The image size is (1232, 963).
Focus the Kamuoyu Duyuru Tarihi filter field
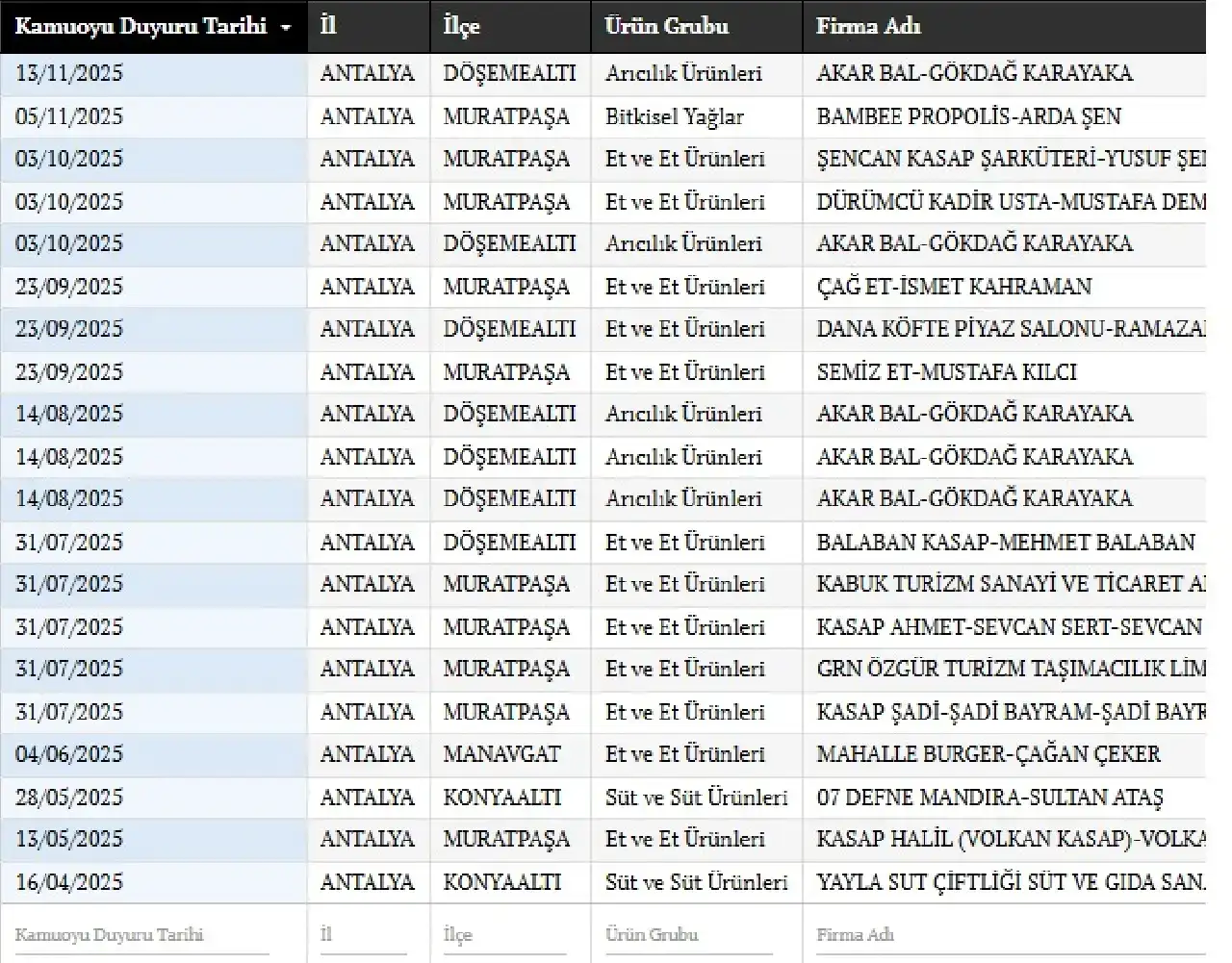point(142,935)
